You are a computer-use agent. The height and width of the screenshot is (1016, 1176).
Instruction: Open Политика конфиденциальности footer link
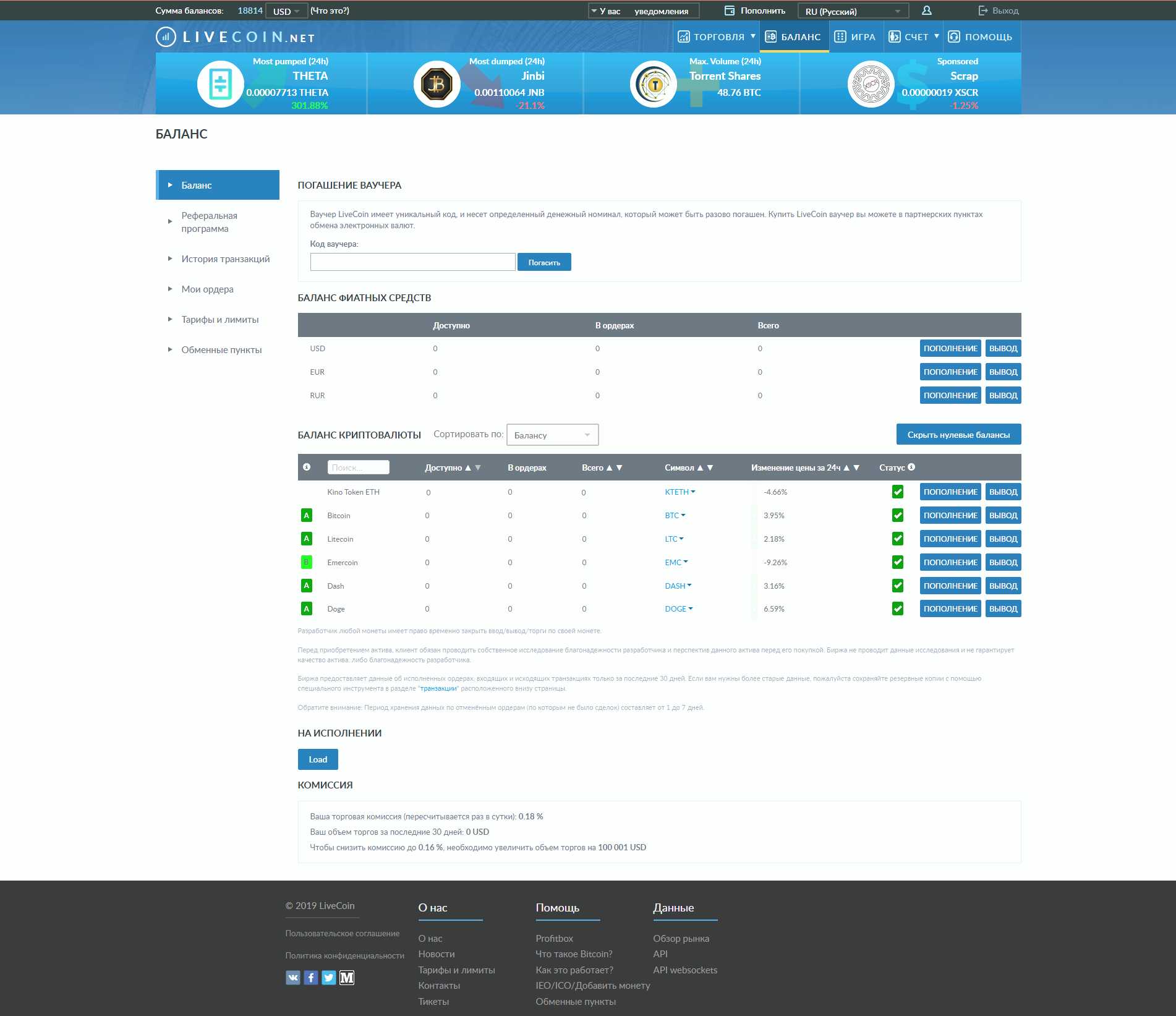coord(344,955)
